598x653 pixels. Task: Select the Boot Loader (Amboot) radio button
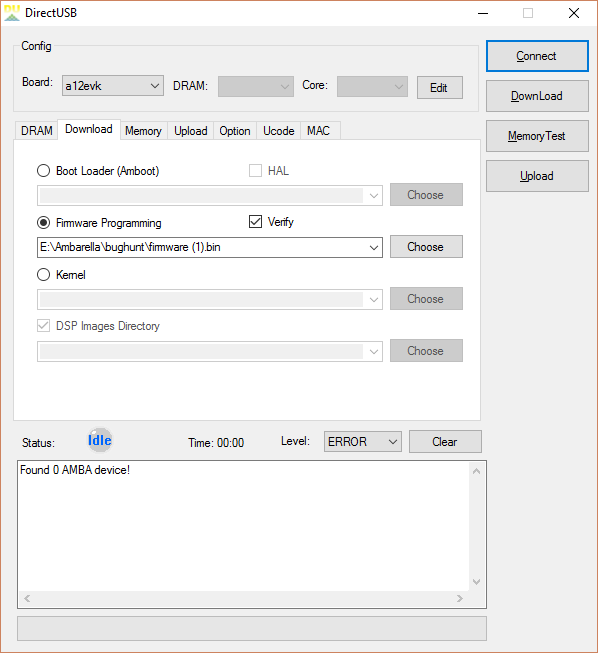(x=43, y=171)
